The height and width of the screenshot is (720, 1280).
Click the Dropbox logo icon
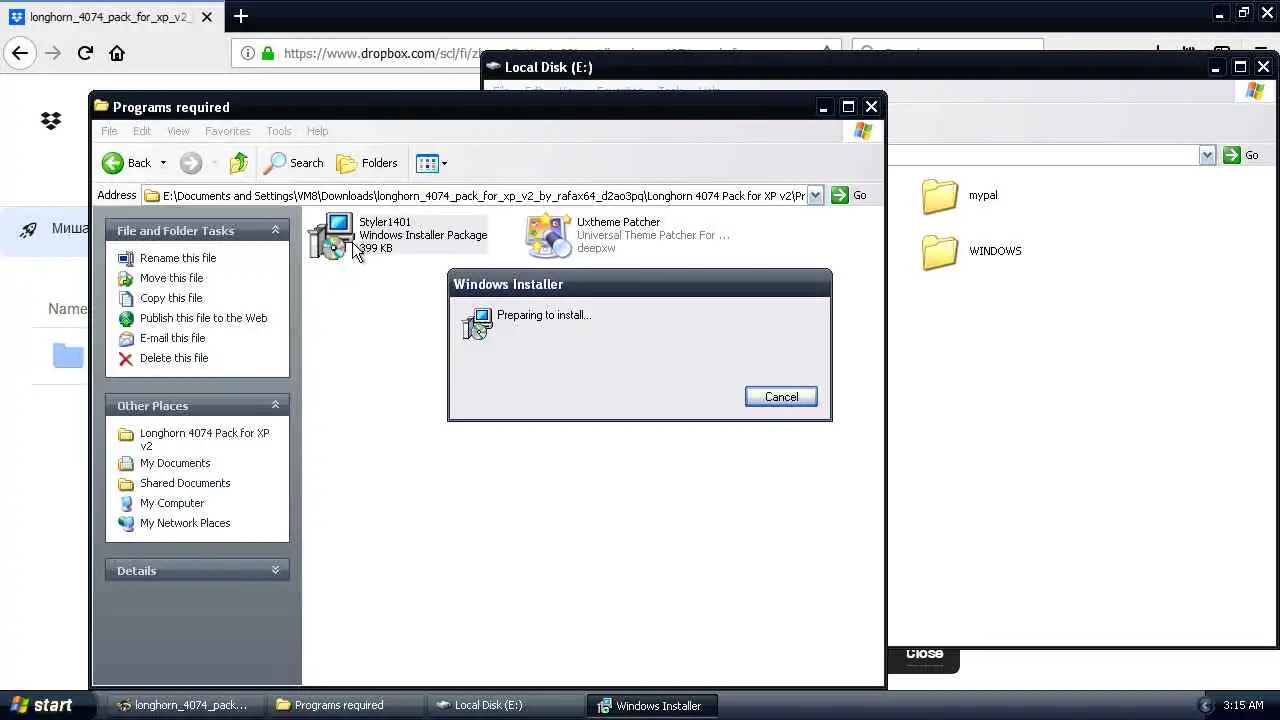click(x=51, y=121)
